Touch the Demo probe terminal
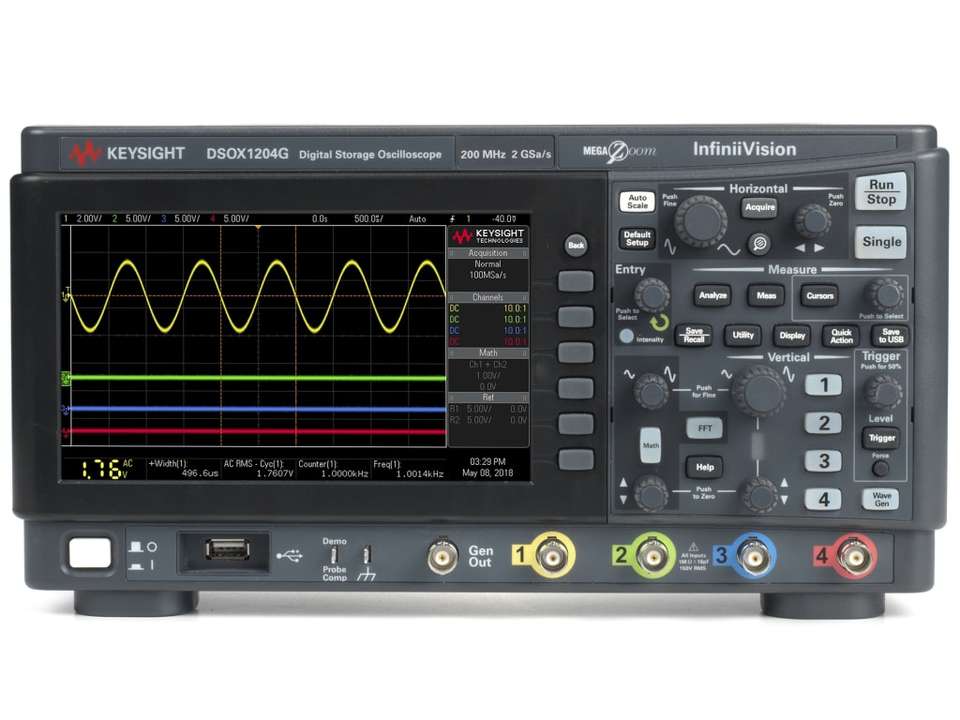Image resolution: width=960 pixels, height=720 pixels. tap(334, 555)
